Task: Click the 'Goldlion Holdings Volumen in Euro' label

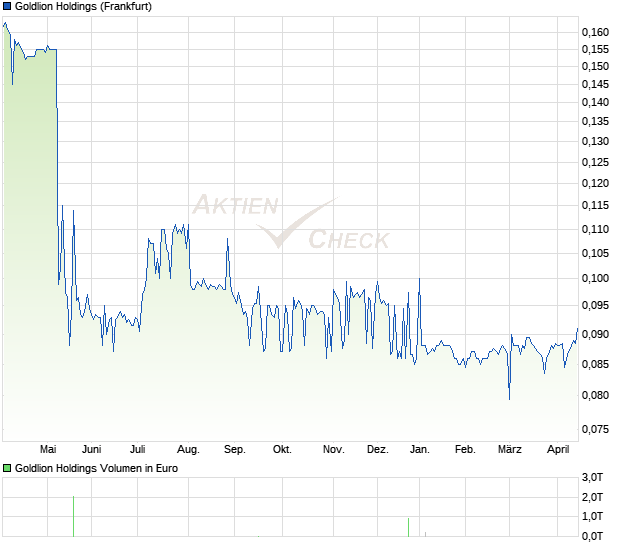Action: (96, 468)
